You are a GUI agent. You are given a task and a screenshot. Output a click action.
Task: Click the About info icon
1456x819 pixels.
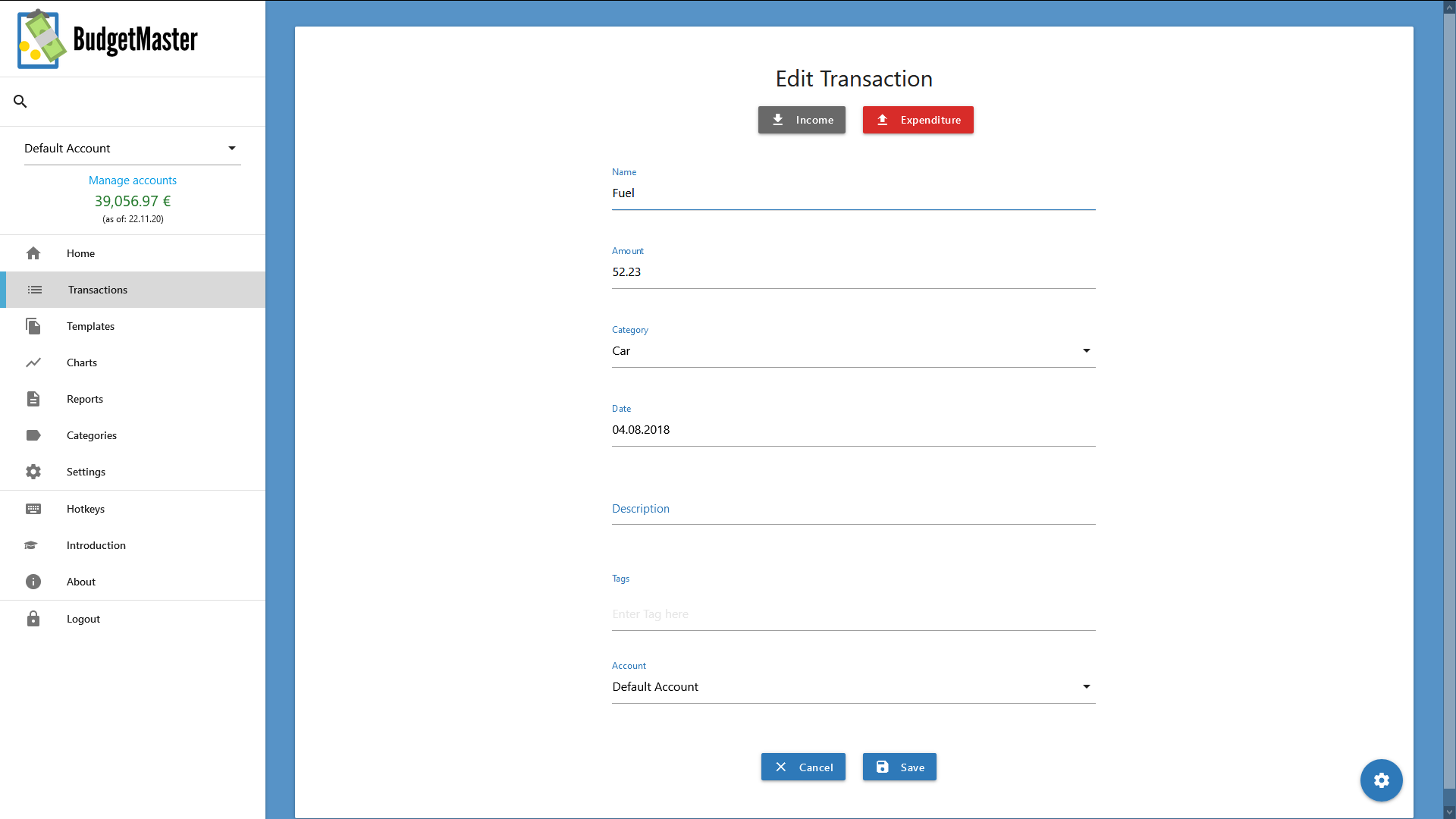[x=33, y=582]
